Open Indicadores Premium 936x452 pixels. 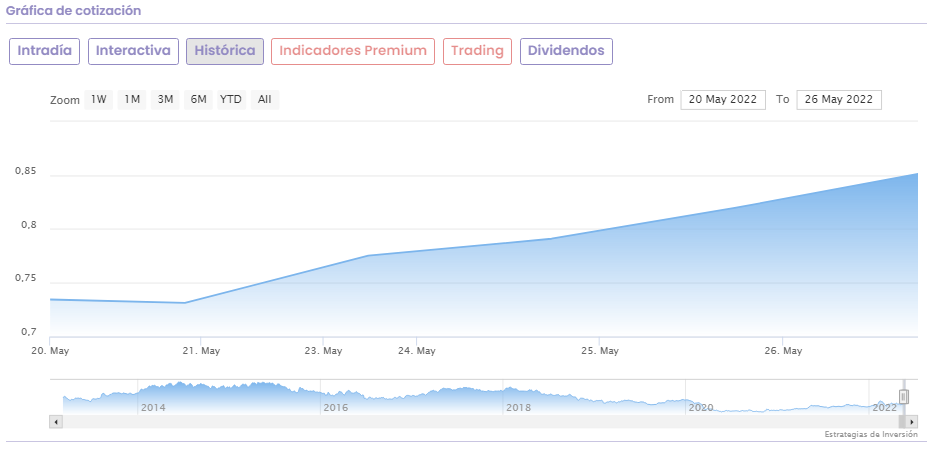[353, 51]
